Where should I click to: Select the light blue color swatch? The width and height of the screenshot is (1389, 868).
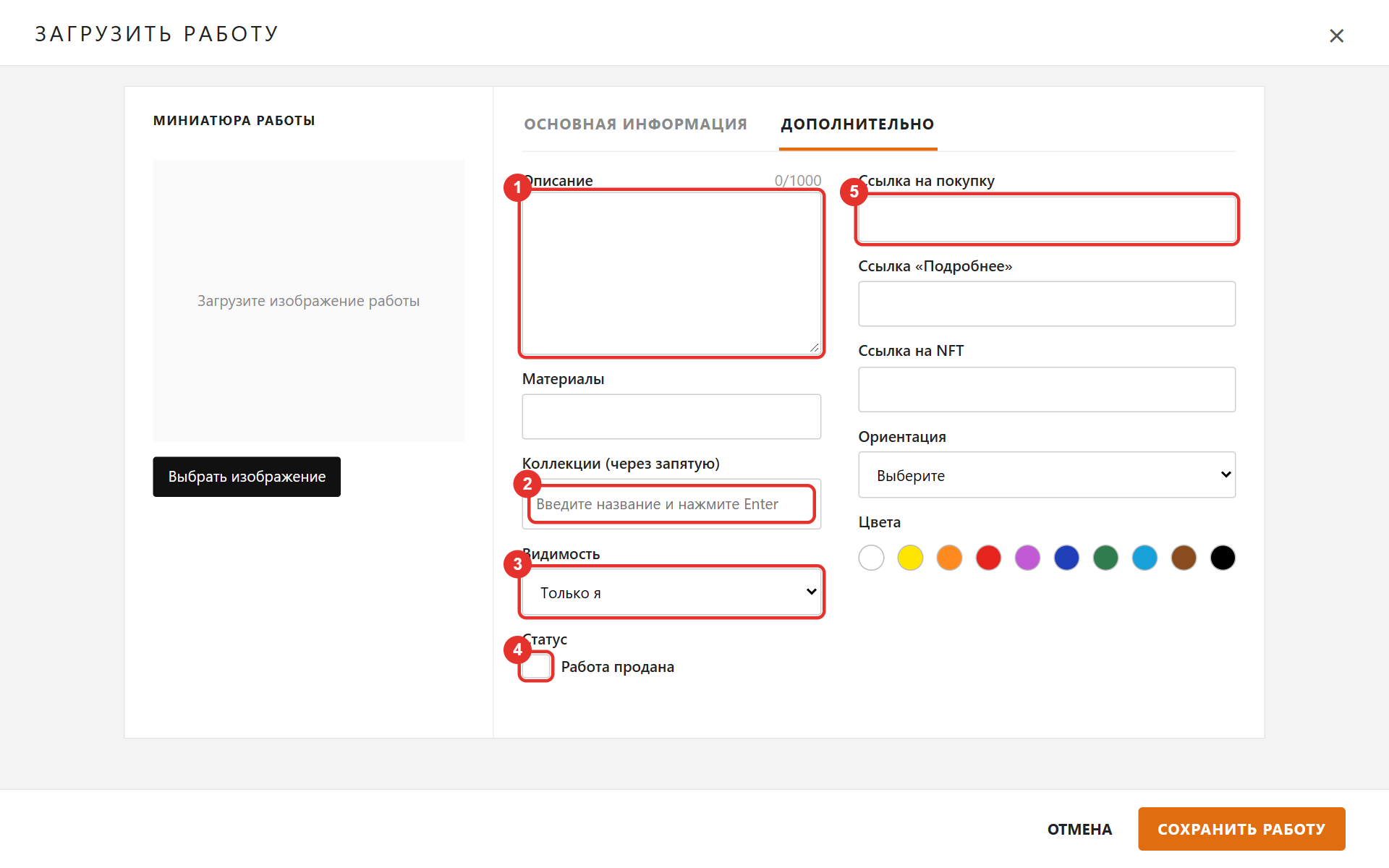(x=1144, y=558)
